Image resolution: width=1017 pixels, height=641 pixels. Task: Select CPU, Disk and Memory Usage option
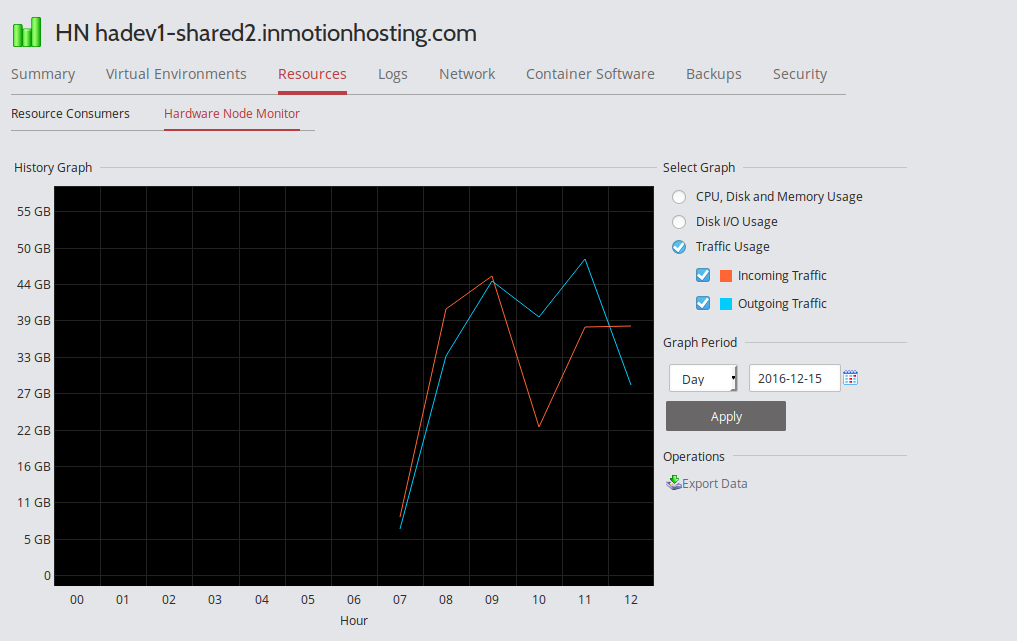(679, 197)
